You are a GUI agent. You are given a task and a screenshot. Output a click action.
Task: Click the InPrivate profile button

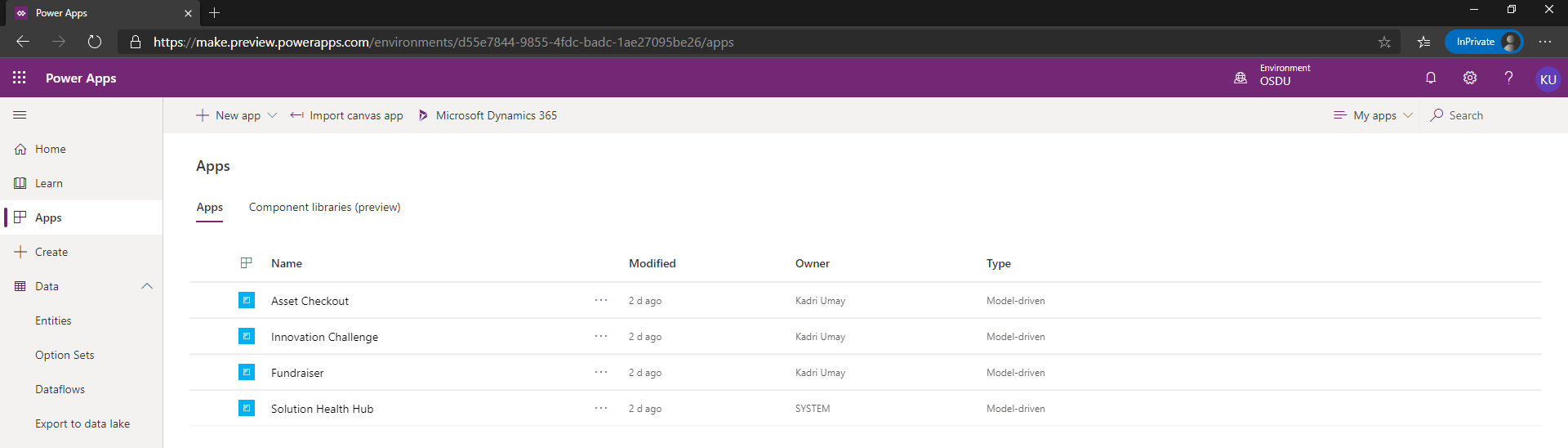click(1484, 42)
